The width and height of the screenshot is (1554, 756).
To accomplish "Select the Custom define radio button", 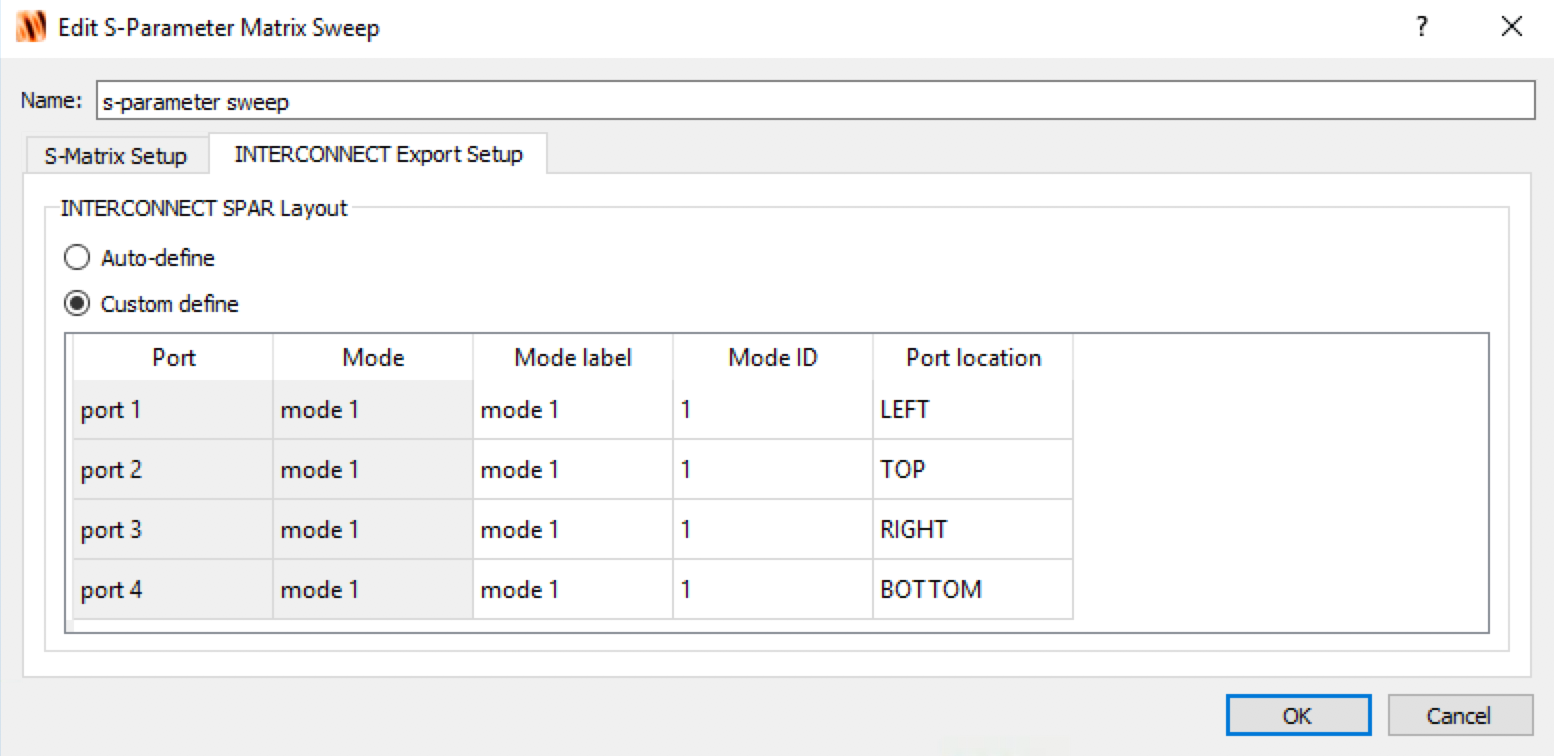I will (77, 303).
